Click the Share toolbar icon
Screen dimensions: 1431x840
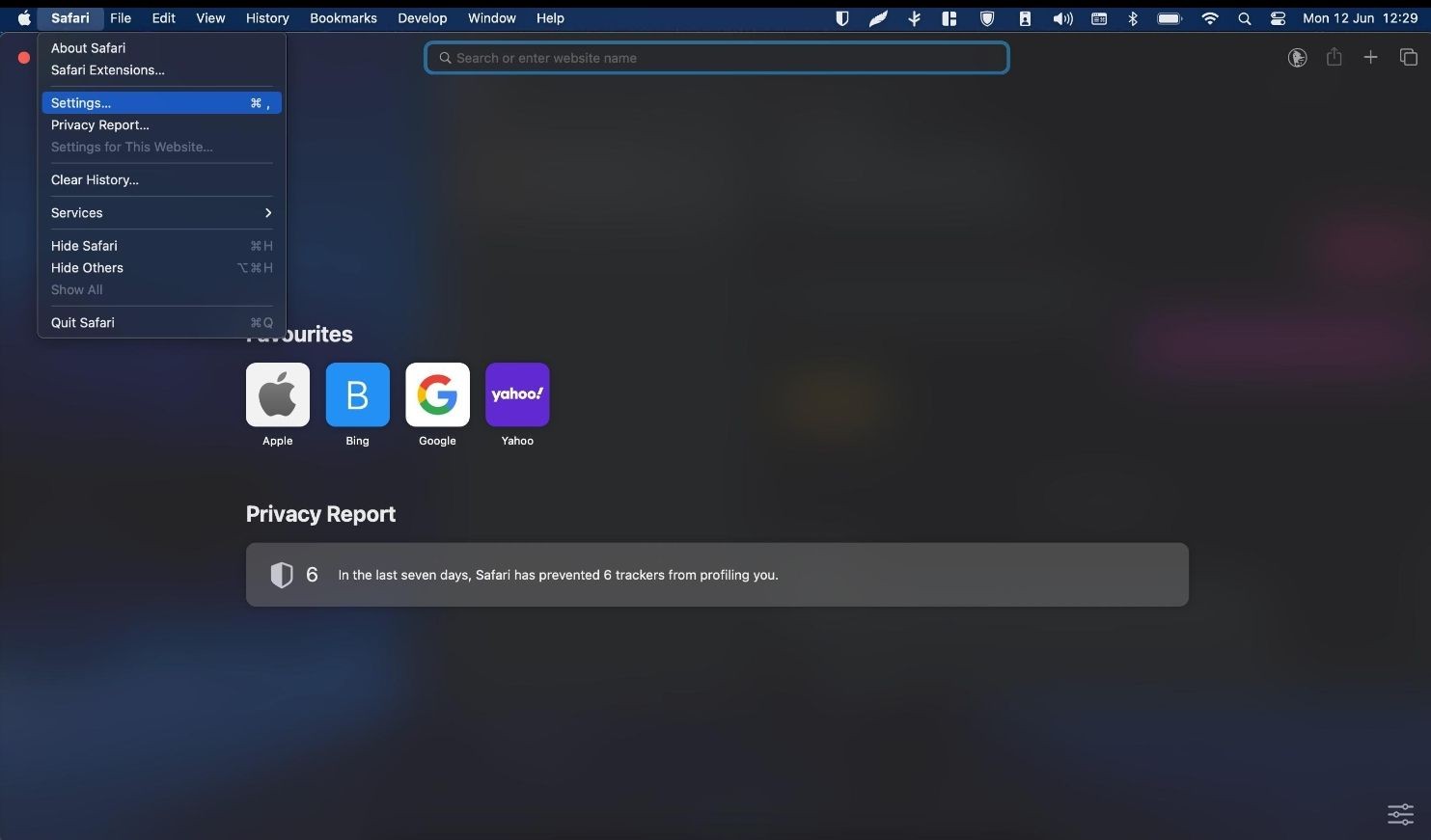tap(1334, 58)
